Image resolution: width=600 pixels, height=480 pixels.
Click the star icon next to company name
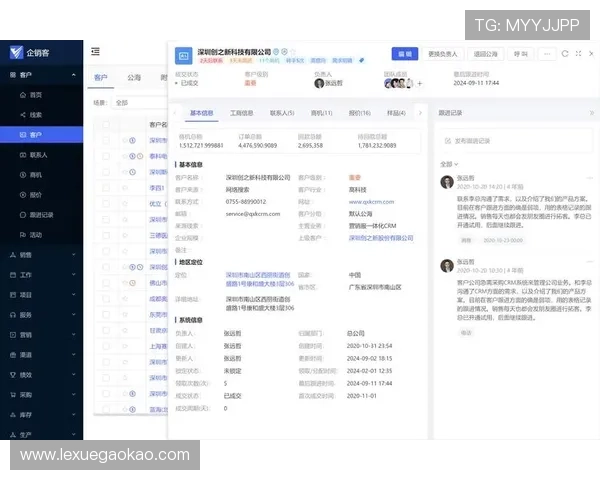click(x=293, y=52)
